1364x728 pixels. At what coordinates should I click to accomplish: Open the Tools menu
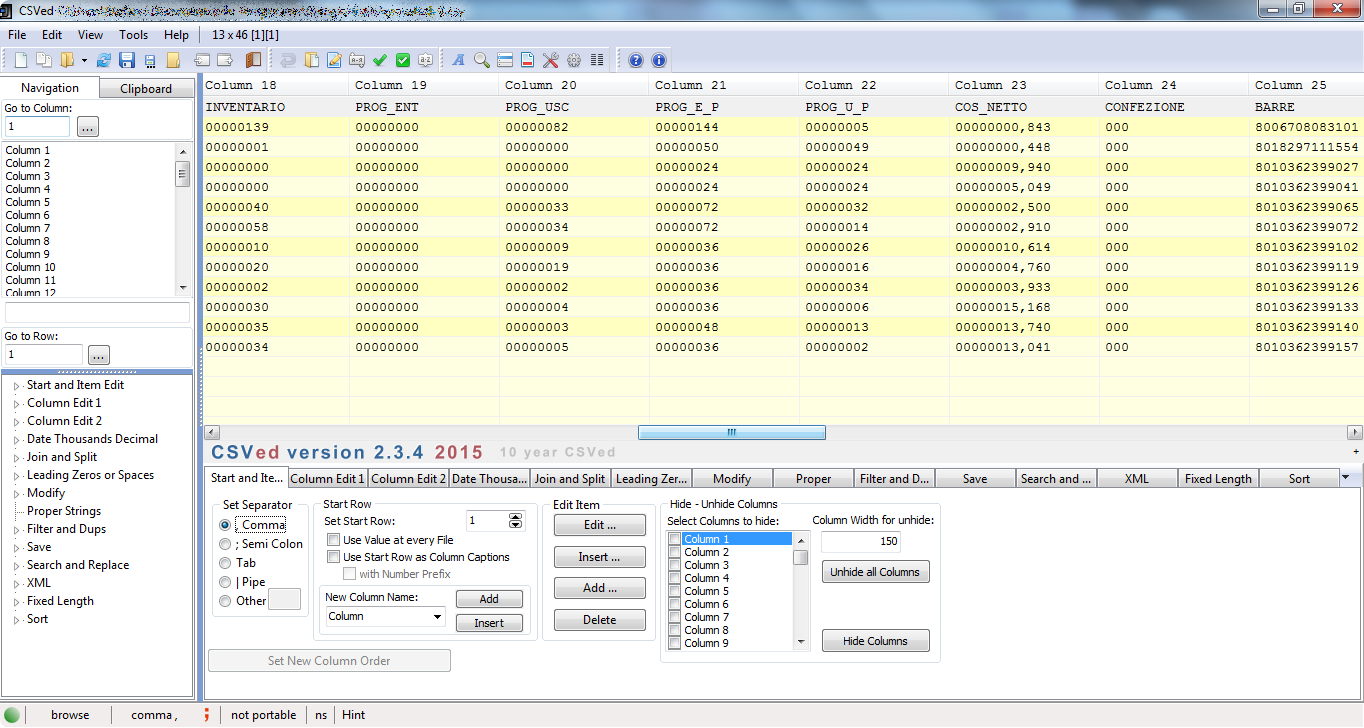(x=133, y=35)
